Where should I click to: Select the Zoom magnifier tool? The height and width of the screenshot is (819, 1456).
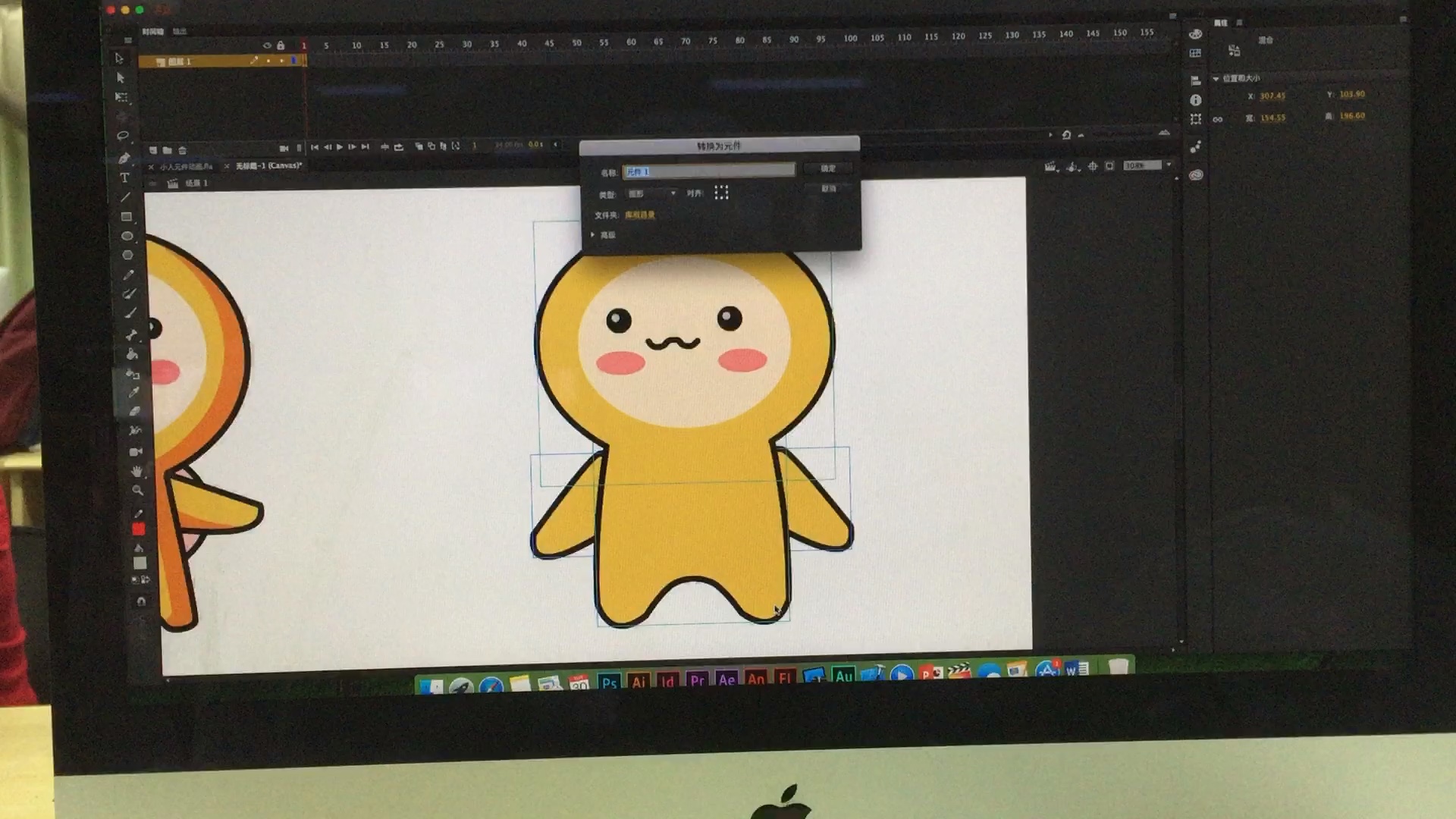point(137,490)
